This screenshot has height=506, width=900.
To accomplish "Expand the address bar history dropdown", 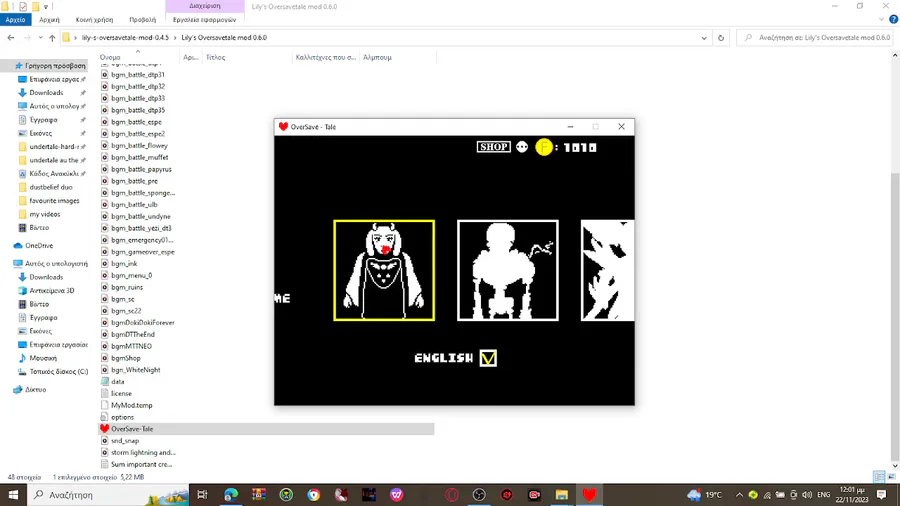I will tap(704, 38).
